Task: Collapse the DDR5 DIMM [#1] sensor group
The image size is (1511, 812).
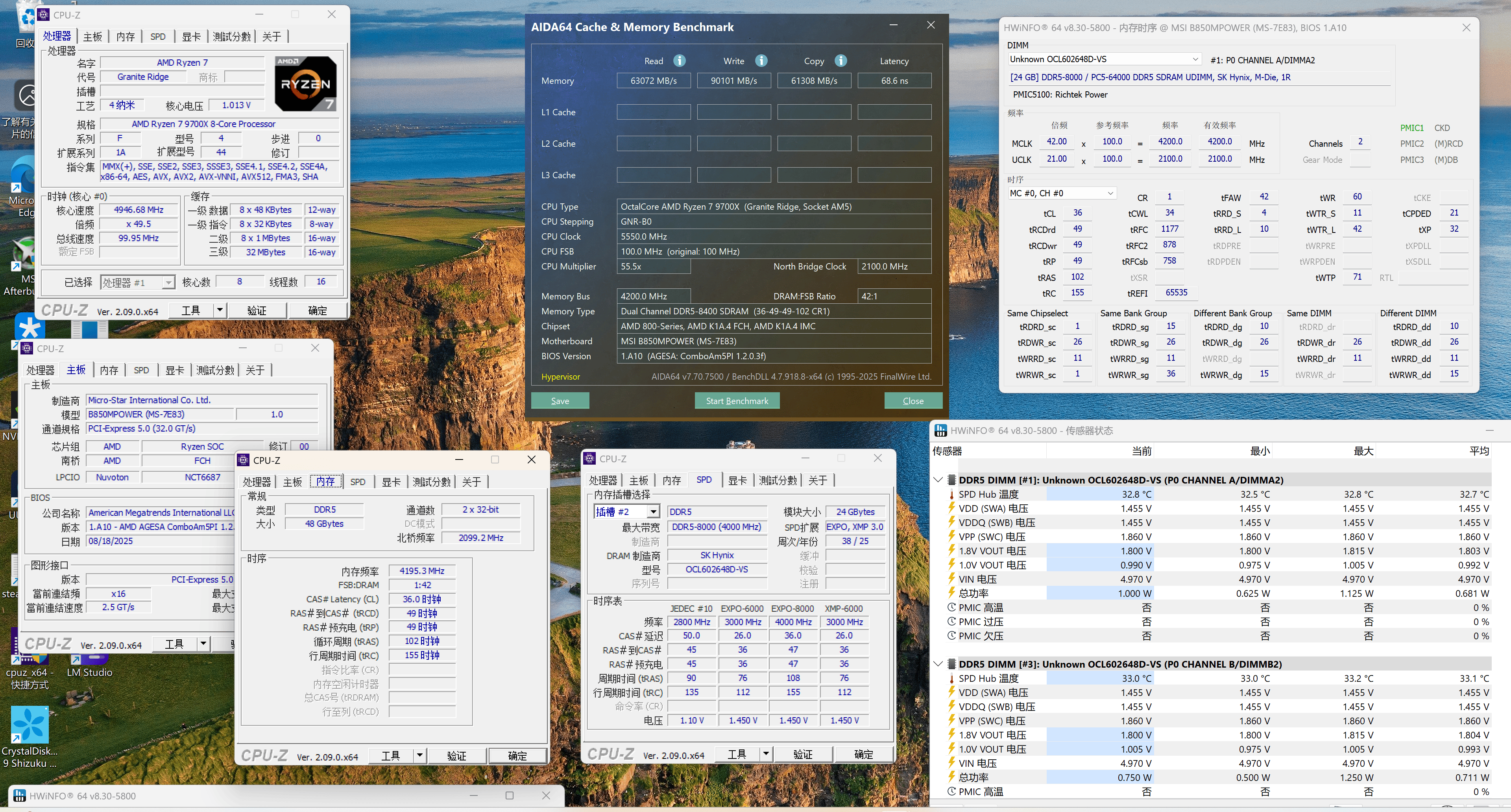Action: point(938,480)
